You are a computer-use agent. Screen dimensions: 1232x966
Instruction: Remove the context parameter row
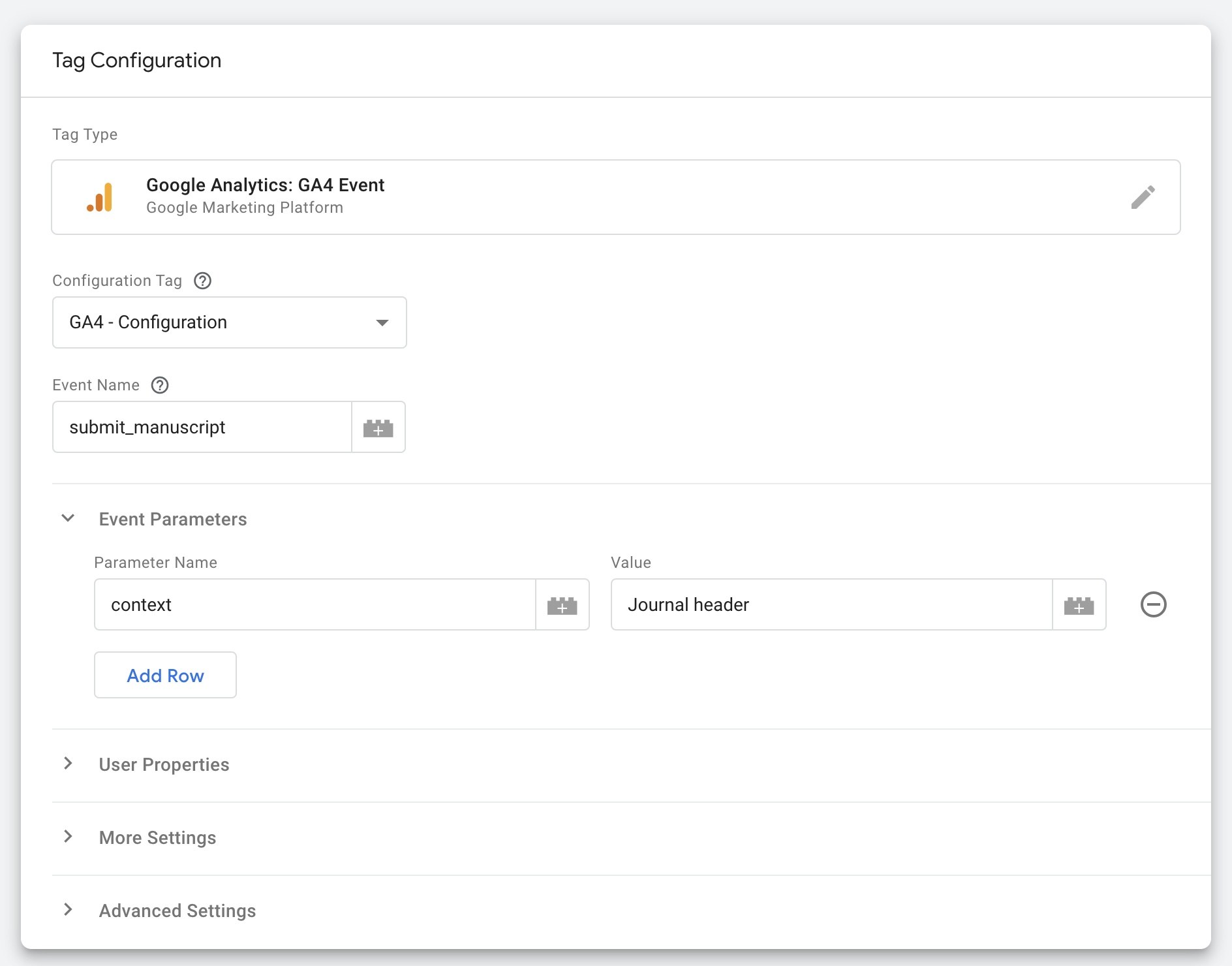click(x=1153, y=604)
